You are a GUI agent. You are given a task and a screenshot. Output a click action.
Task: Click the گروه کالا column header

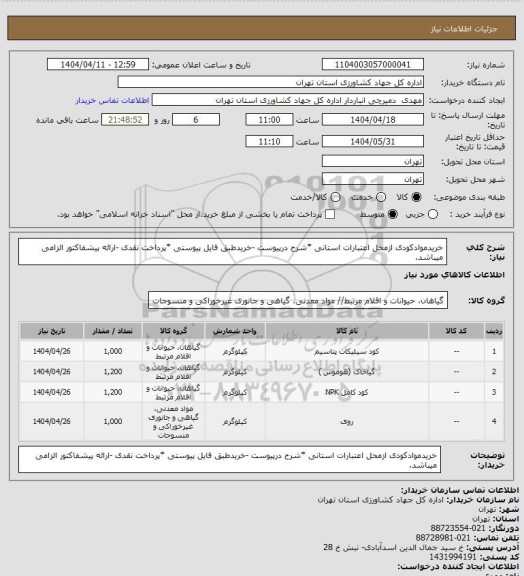coord(173,331)
